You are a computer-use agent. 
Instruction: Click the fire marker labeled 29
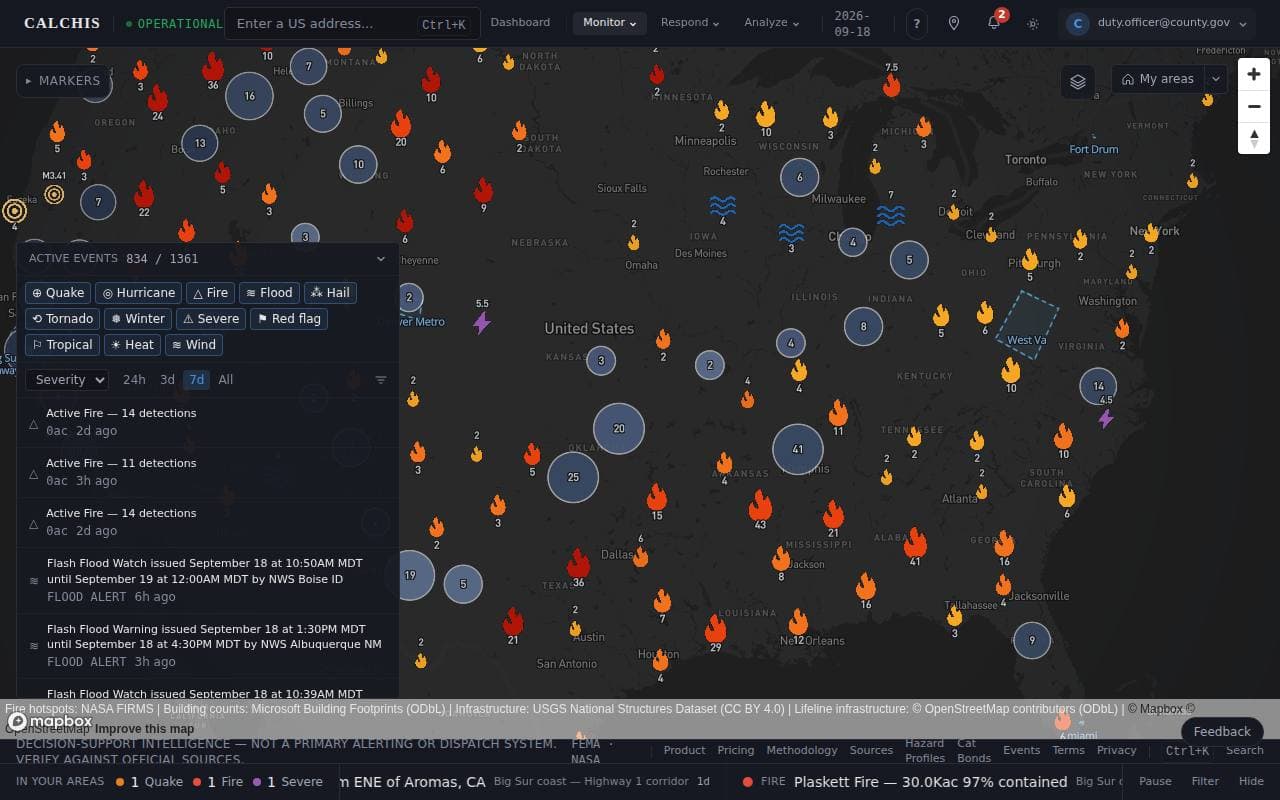tap(715, 629)
